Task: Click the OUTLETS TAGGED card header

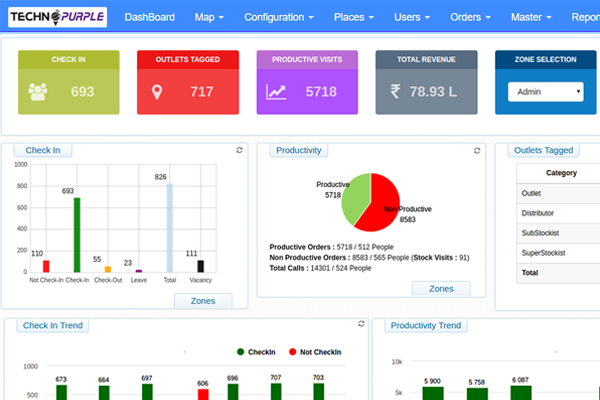Action: (188, 59)
